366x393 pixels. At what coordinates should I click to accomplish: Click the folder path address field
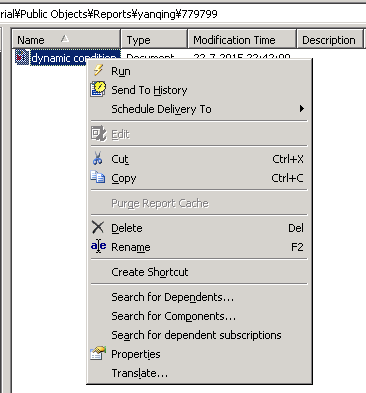tap(183, 14)
